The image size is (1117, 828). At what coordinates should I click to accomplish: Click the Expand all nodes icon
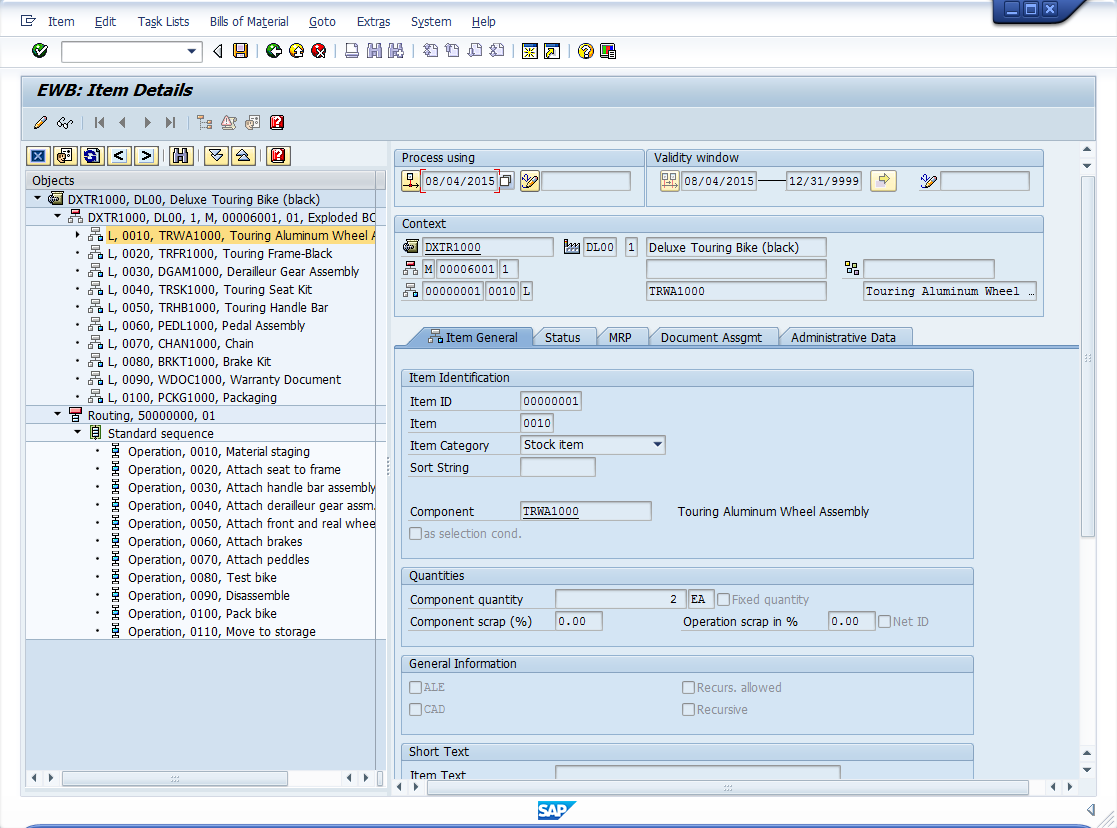[216, 155]
